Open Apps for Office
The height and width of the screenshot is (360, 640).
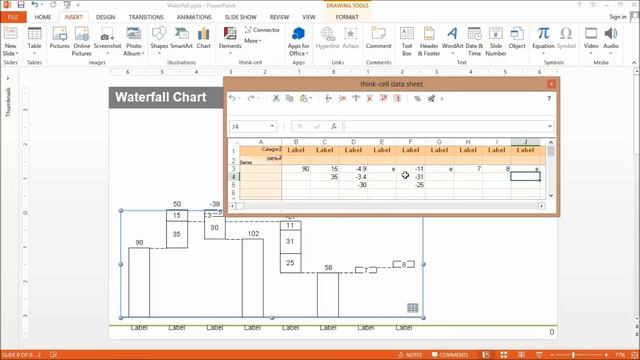(x=298, y=41)
